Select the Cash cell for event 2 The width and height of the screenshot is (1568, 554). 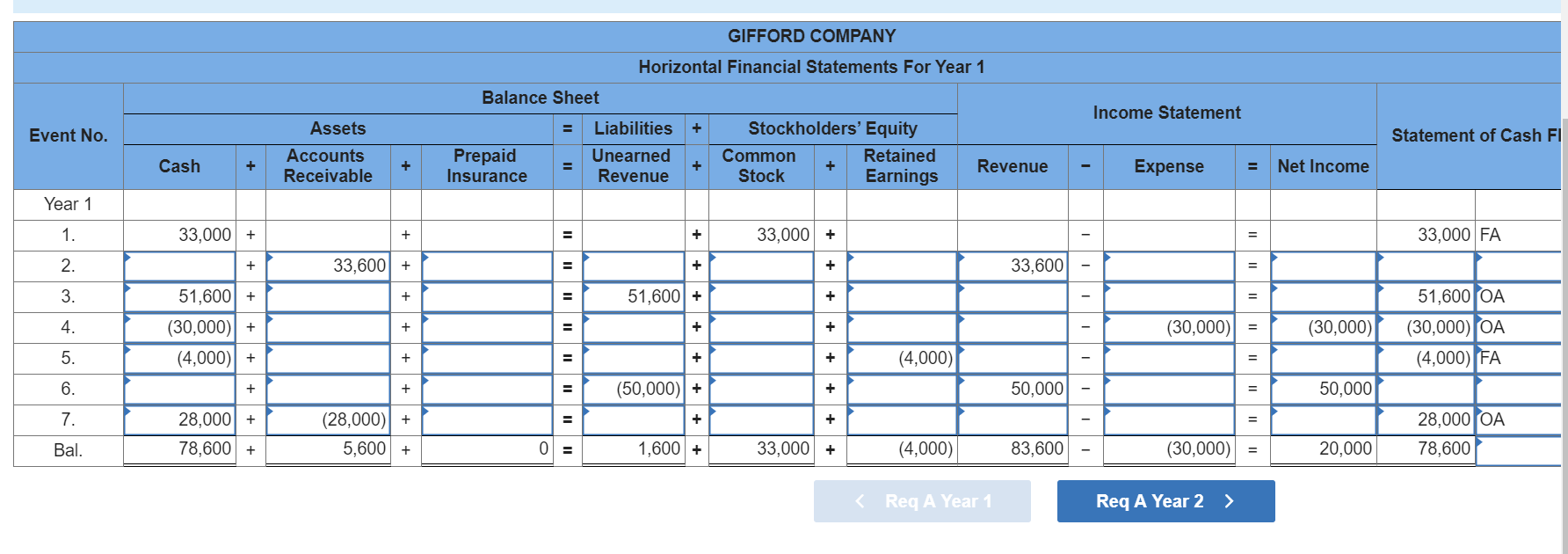click(179, 266)
